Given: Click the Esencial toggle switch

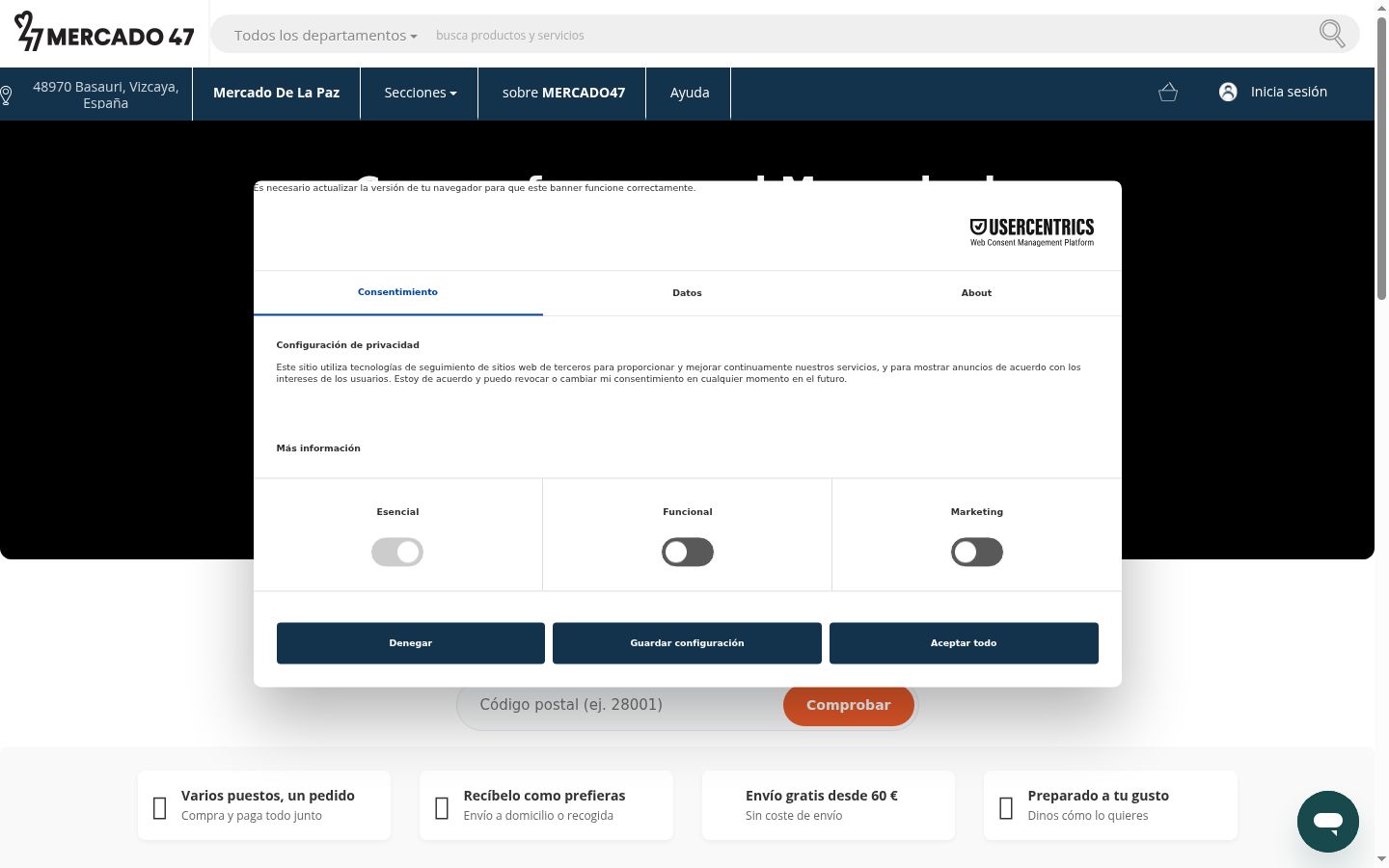Looking at the screenshot, I should coord(397,552).
